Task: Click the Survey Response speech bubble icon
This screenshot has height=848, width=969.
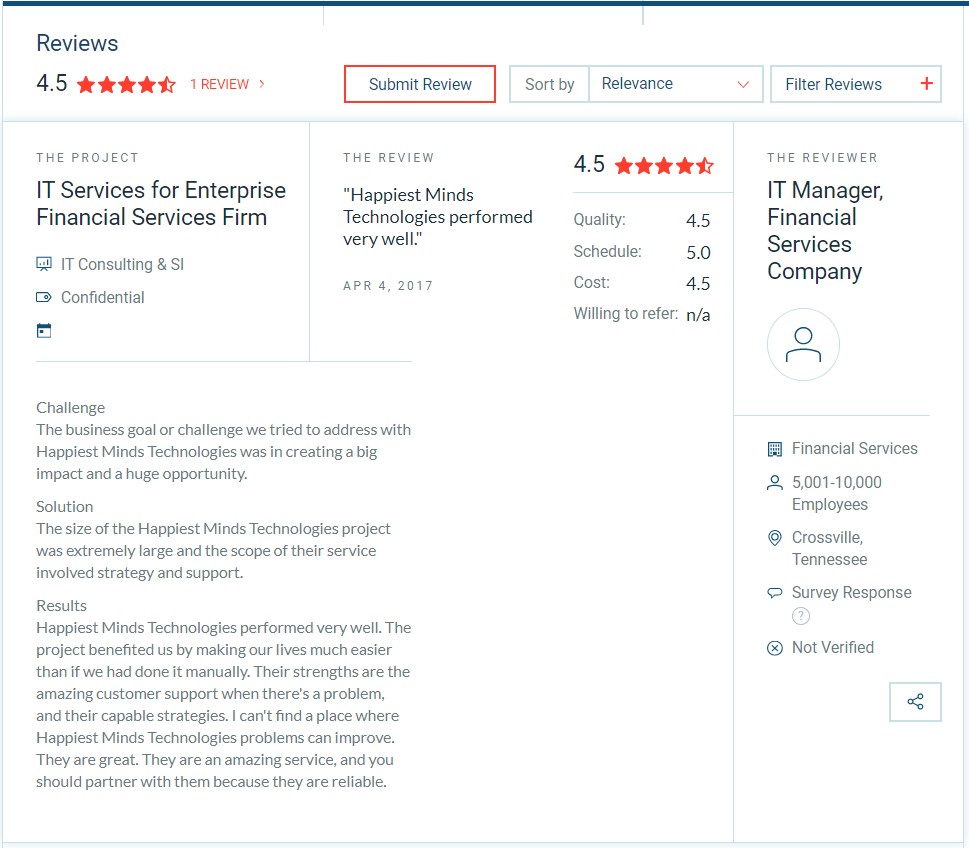Action: point(774,593)
